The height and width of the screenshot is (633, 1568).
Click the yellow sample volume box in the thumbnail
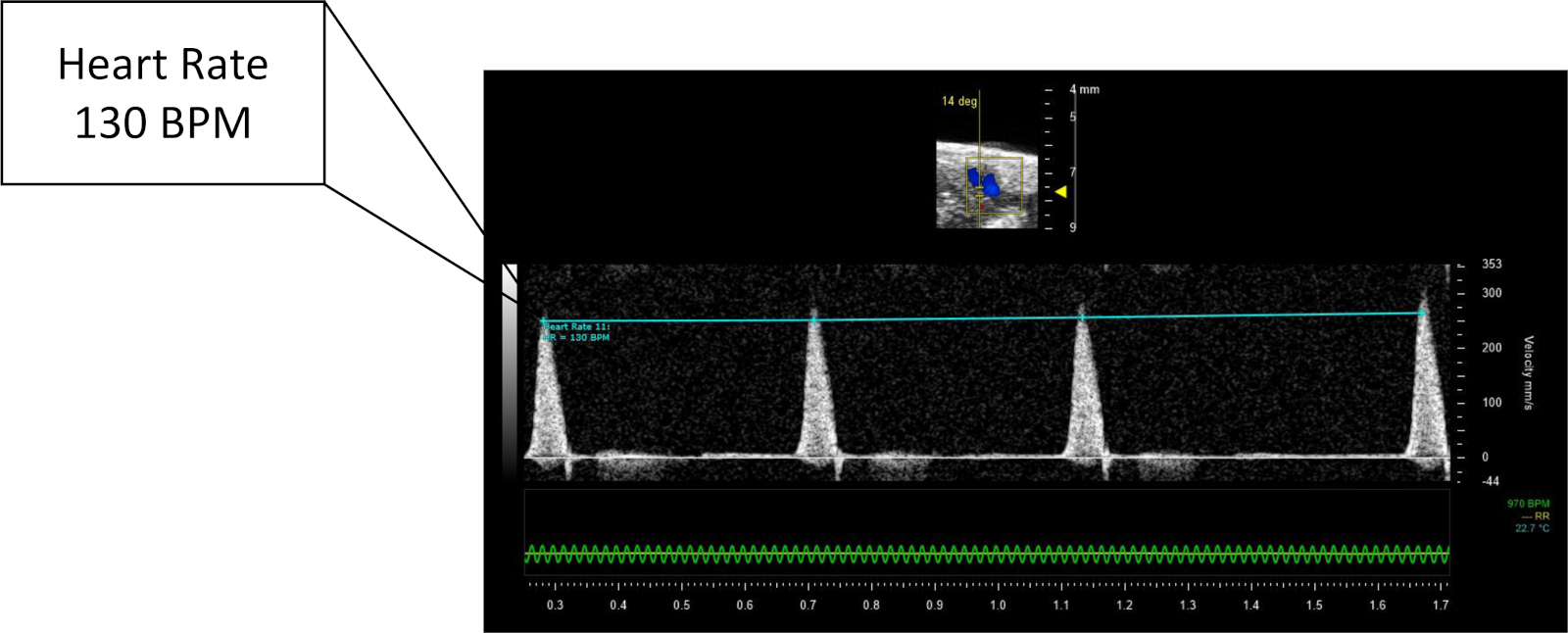(x=995, y=186)
